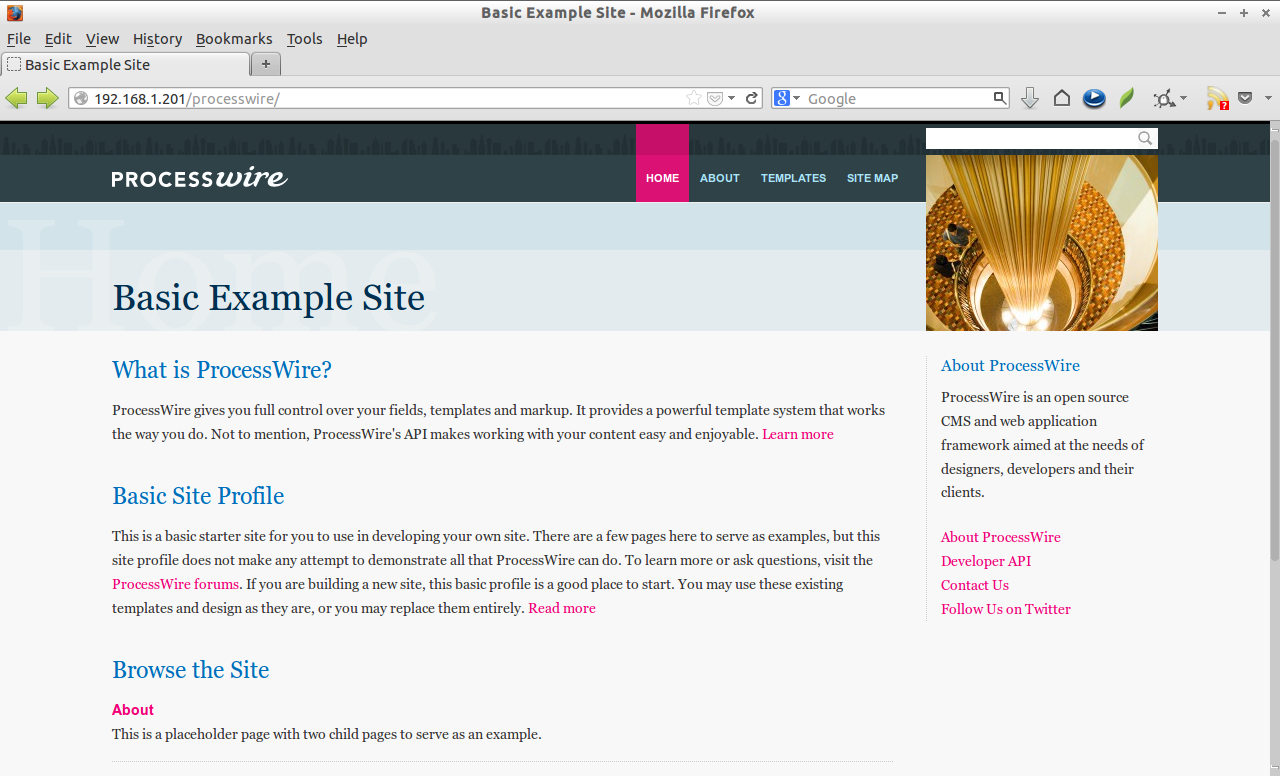
Task: Open the Tools menu
Action: tap(304, 39)
